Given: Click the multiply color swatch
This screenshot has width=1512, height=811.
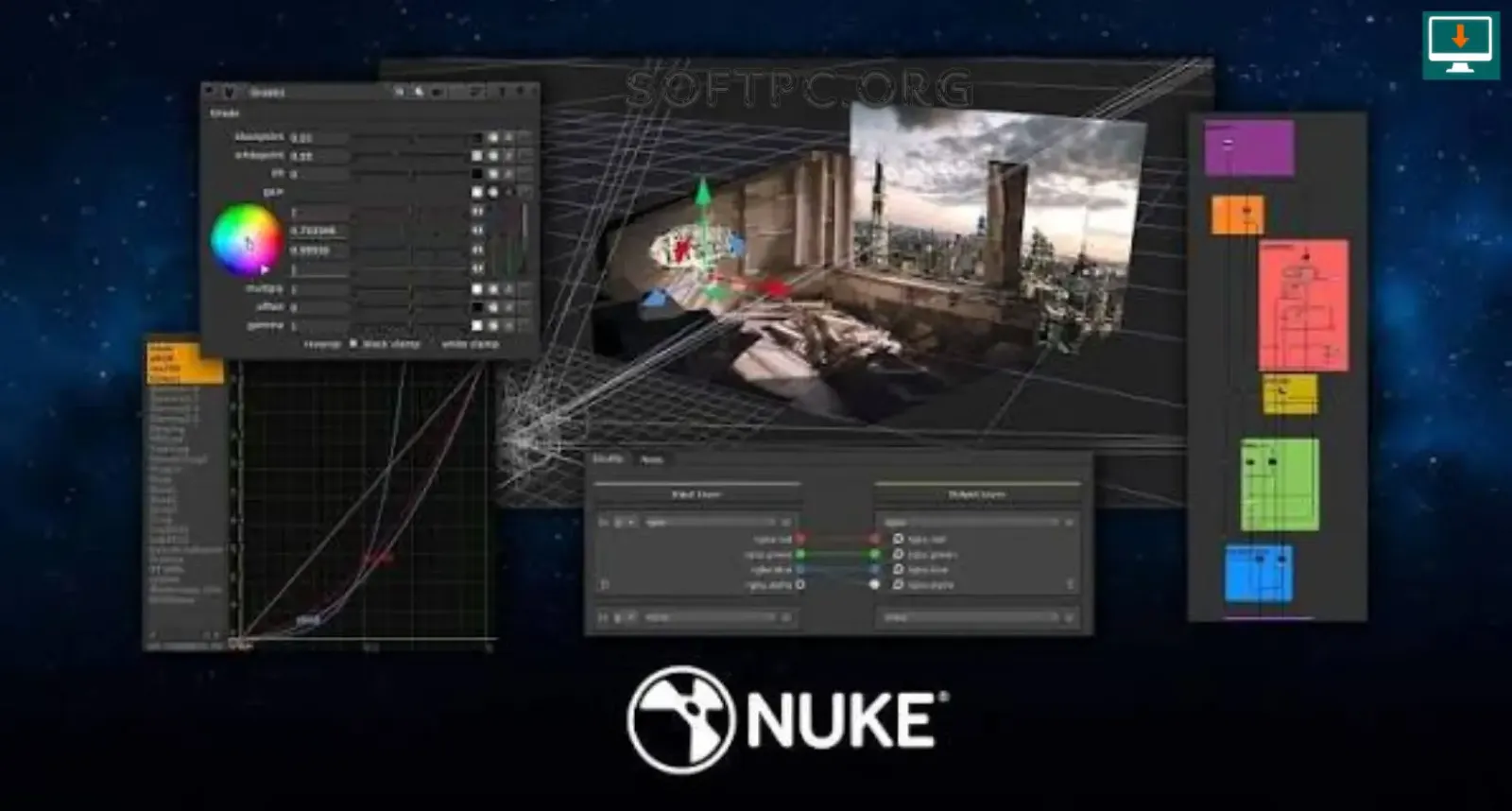Looking at the screenshot, I should [477, 289].
